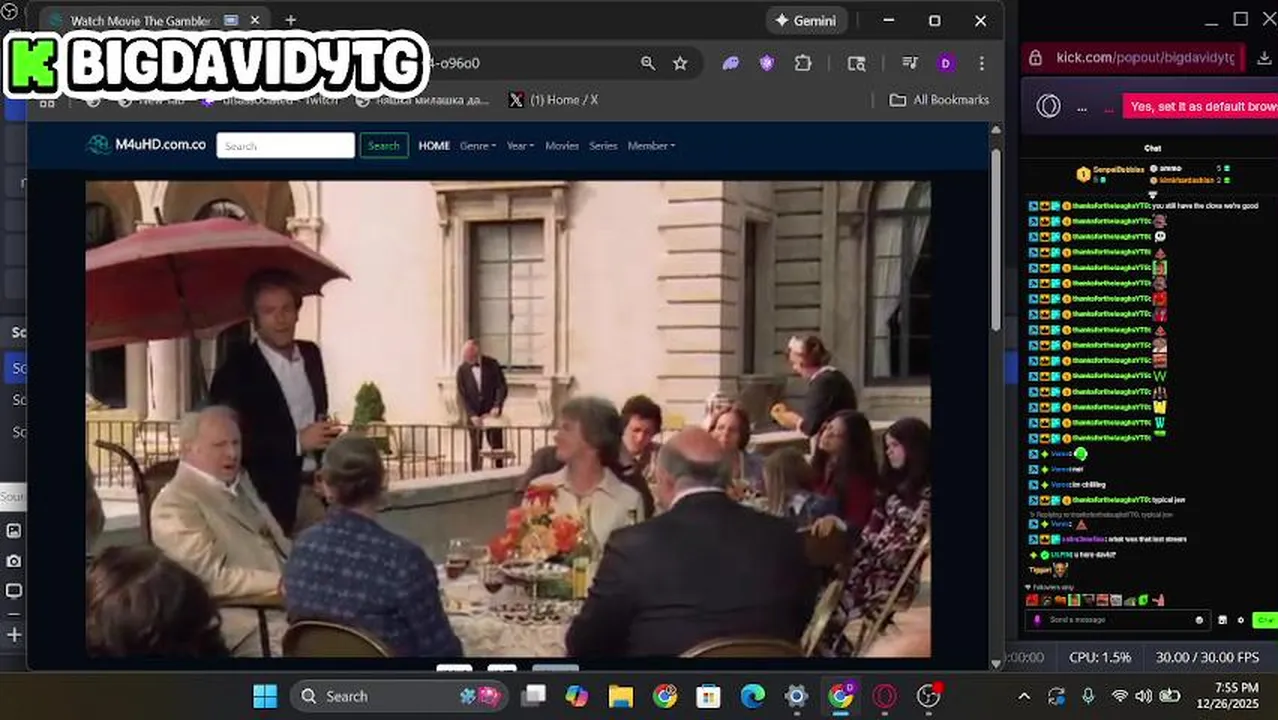This screenshot has width=1278, height=720.
Task: Click the movie video player area
Action: (x=508, y=419)
